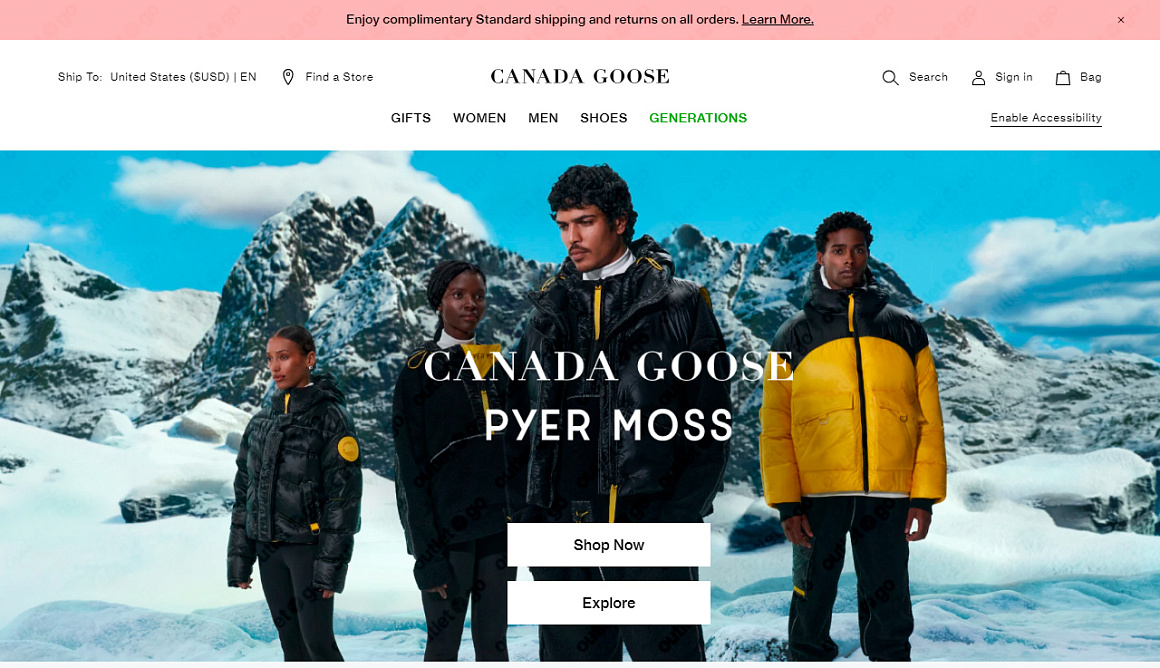Follow the Learn More link

click(x=778, y=20)
